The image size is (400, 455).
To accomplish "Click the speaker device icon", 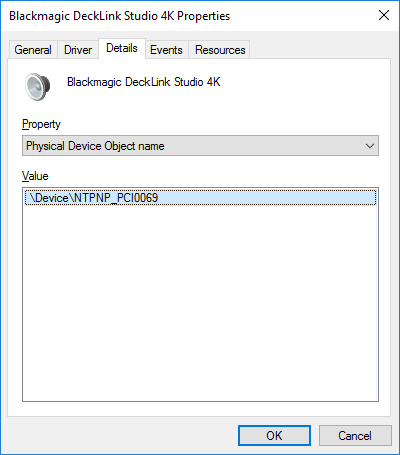I will (x=38, y=87).
